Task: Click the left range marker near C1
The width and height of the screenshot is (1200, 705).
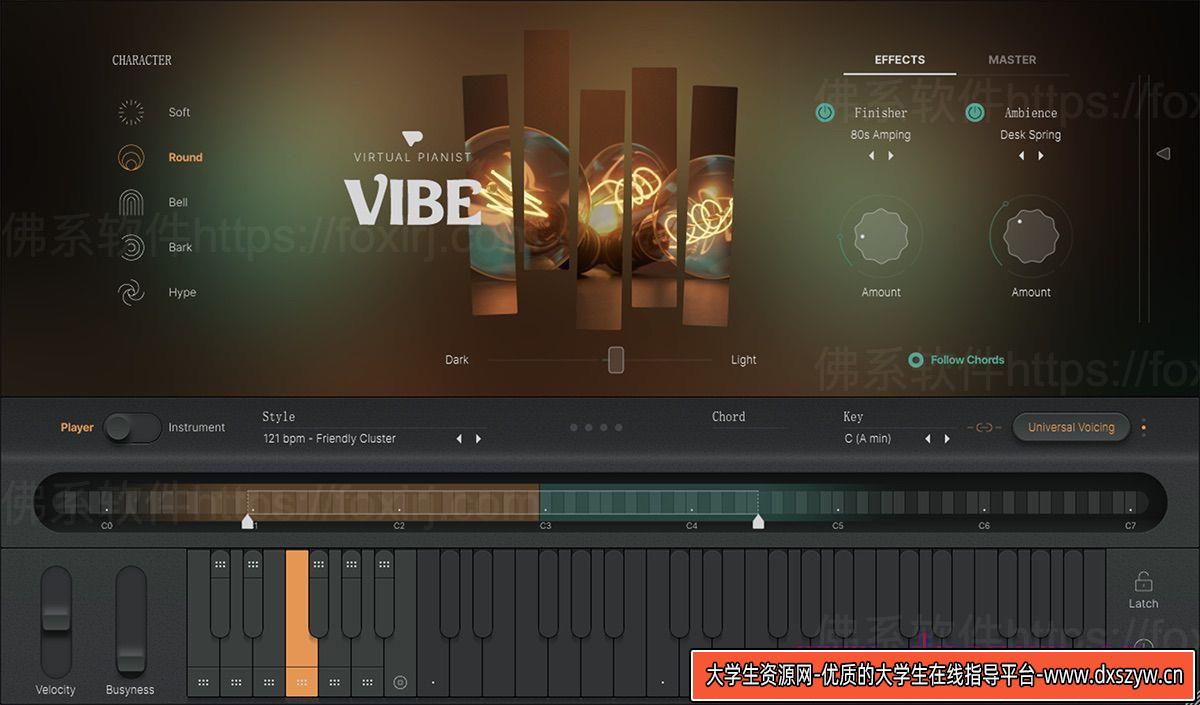Action: [x=247, y=521]
